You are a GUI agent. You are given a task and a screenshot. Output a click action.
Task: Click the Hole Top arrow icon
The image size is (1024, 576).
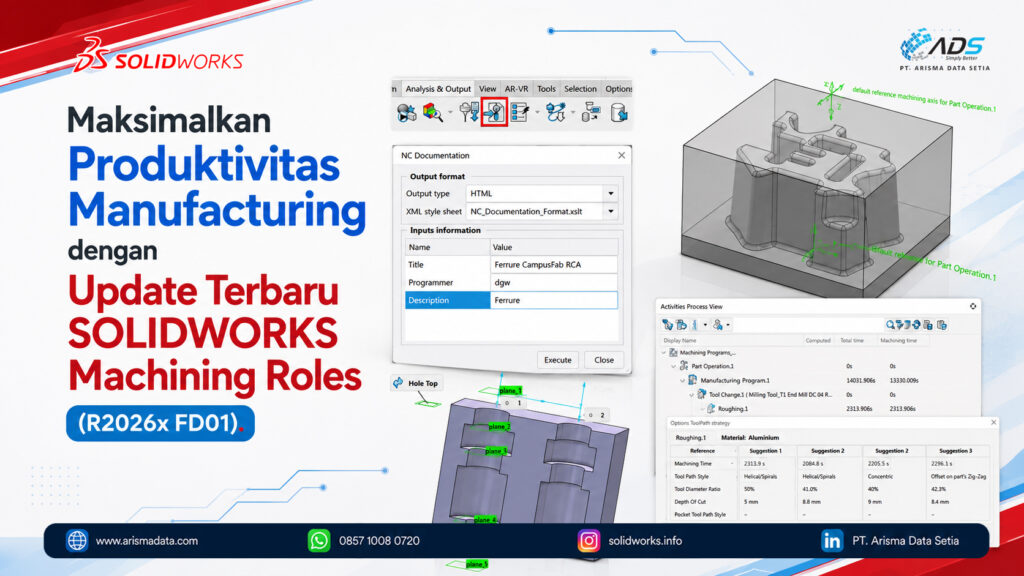point(398,383)
